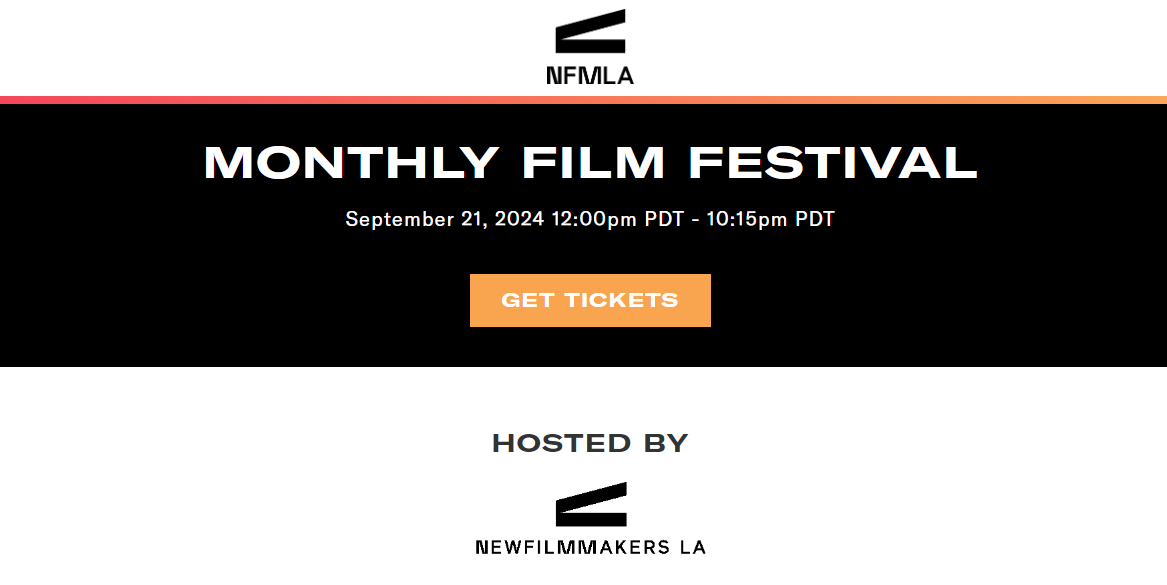Click the word MONTHLY in the banner title
The image size is (1167, 585).
351,162
